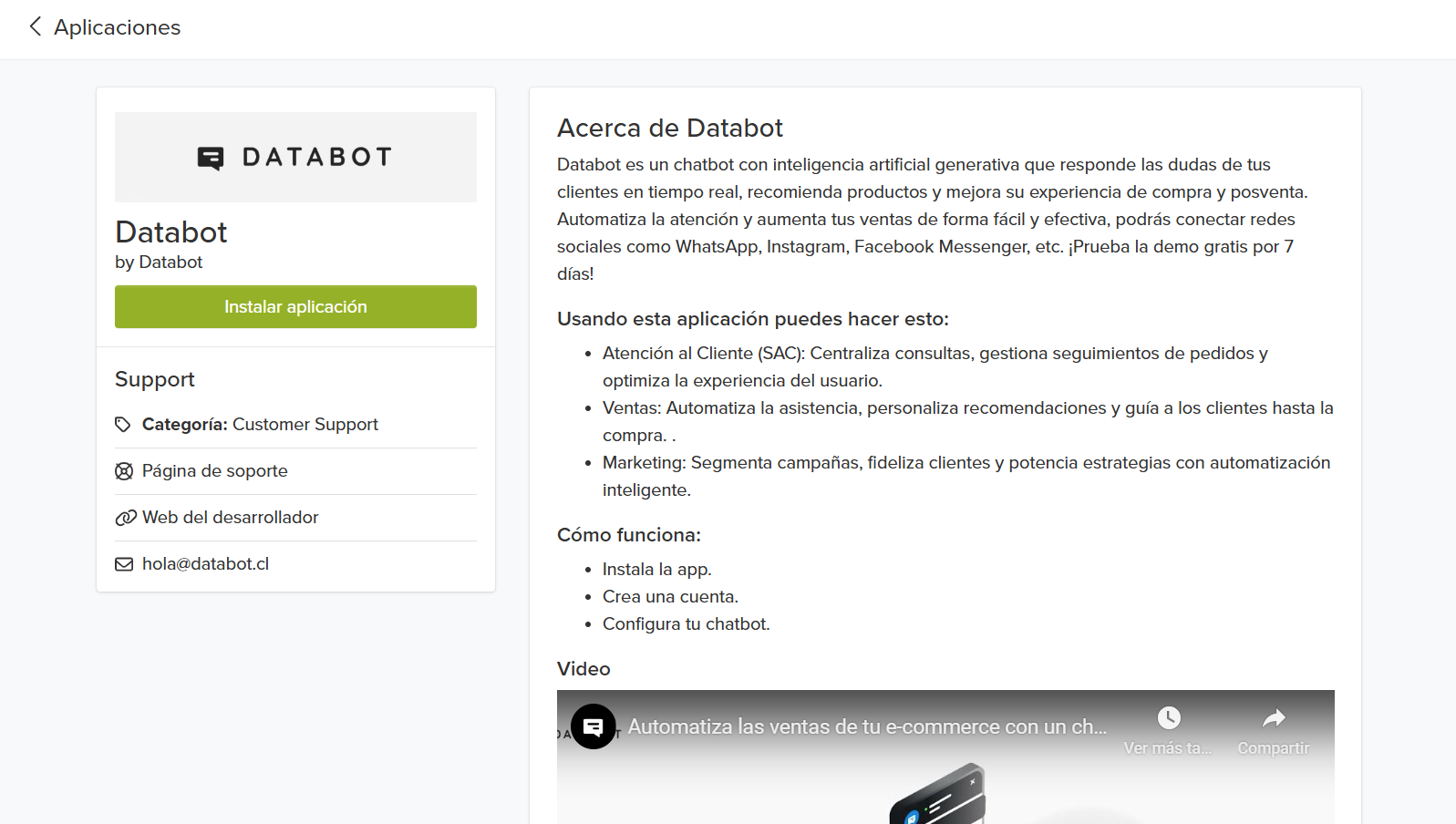Click the Databot logo banner
The height and width of the screenshot is (824, 1456).
(x=295, y=157)
